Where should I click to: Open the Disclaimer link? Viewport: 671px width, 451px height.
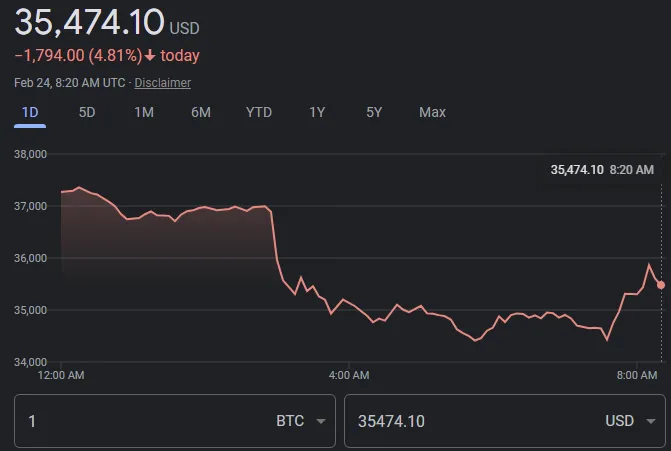pyautogui.click(x=163, y=83)
